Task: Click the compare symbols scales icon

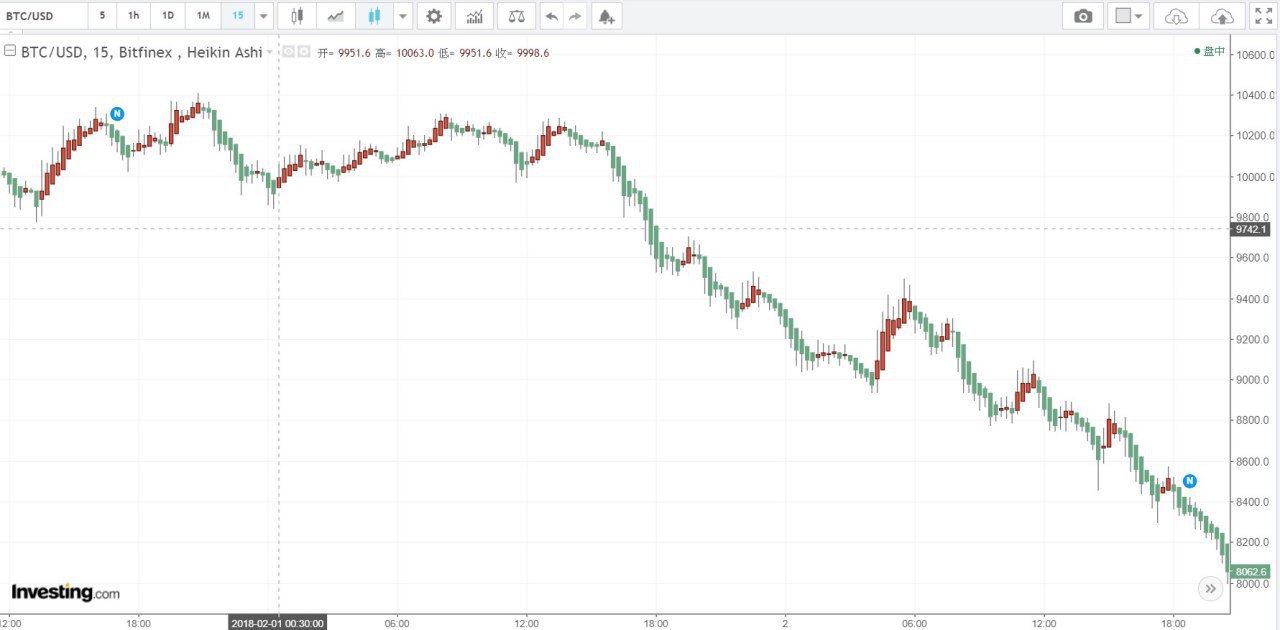Action: pos(515,16)
